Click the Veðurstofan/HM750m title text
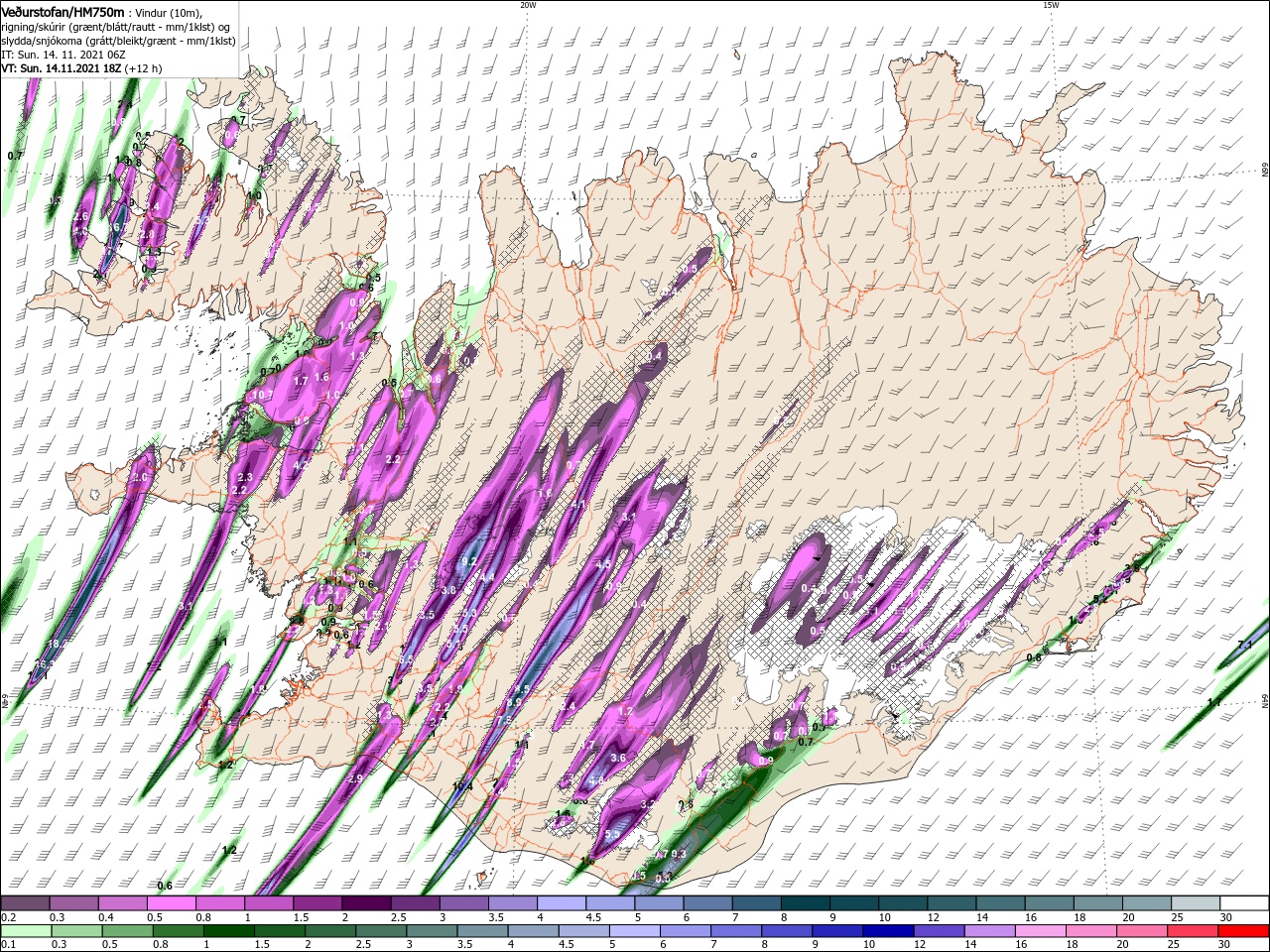Viewport: 1270px width, 952px height. [63, 11]
